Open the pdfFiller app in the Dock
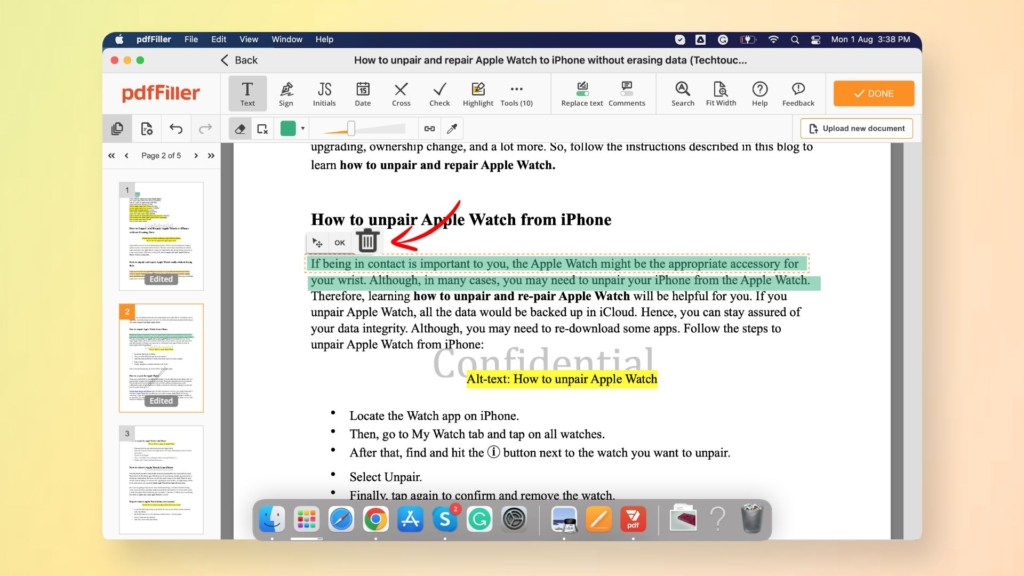This screenshot has width=1024, height=576. (x=633, y=519)
